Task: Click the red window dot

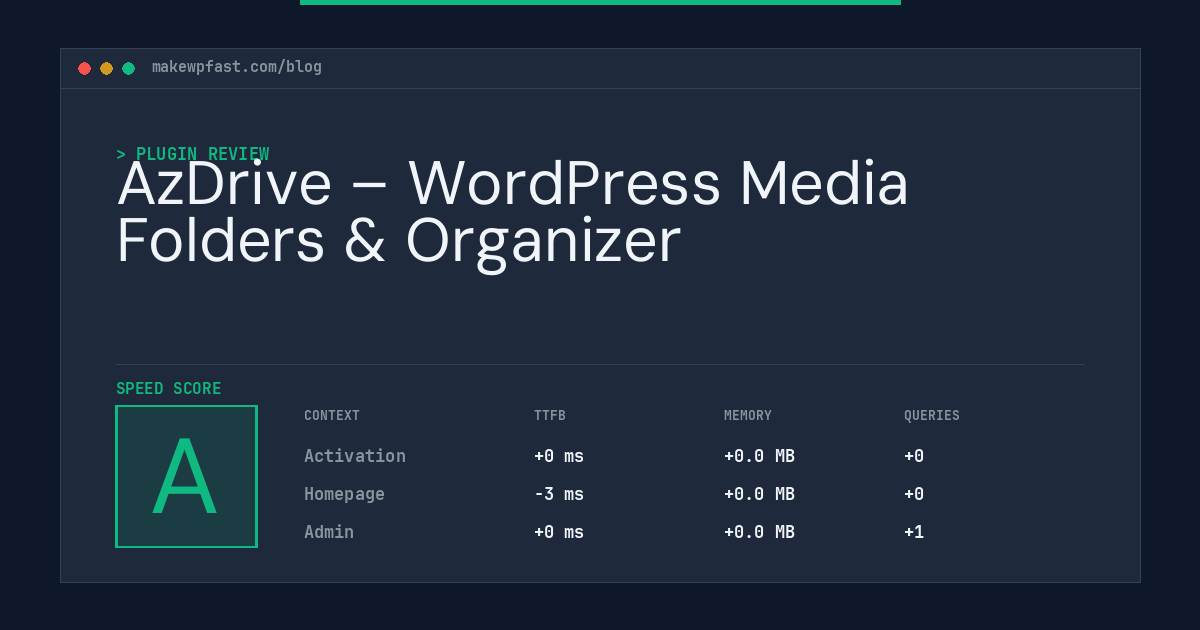Action: 84,68
